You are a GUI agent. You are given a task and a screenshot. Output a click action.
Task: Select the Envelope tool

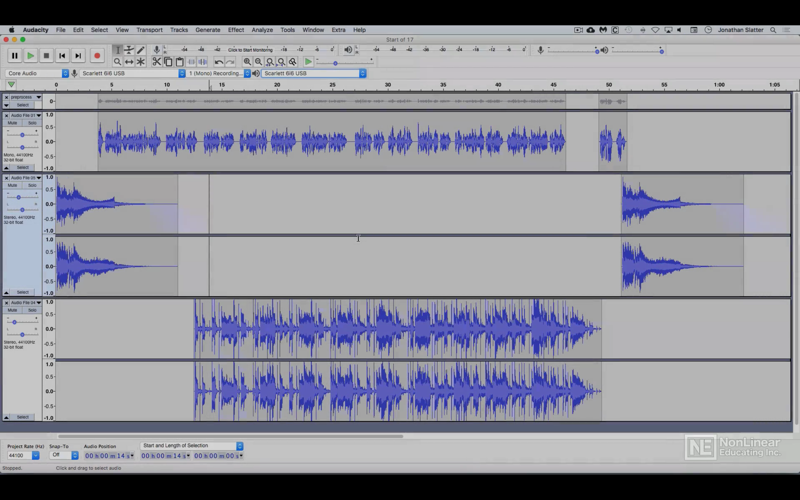coord(129,50)
